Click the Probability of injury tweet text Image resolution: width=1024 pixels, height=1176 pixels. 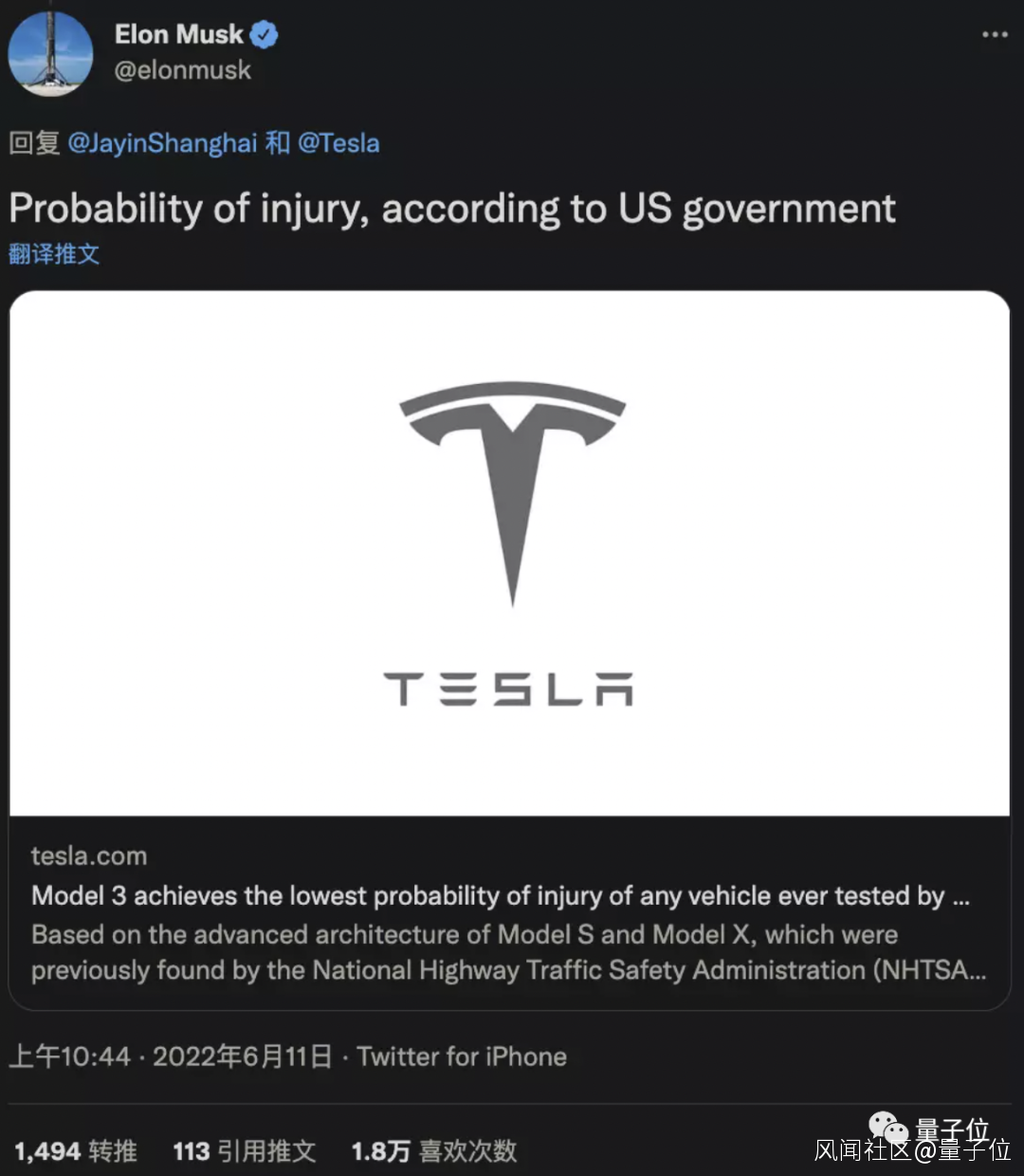point(451,209)
